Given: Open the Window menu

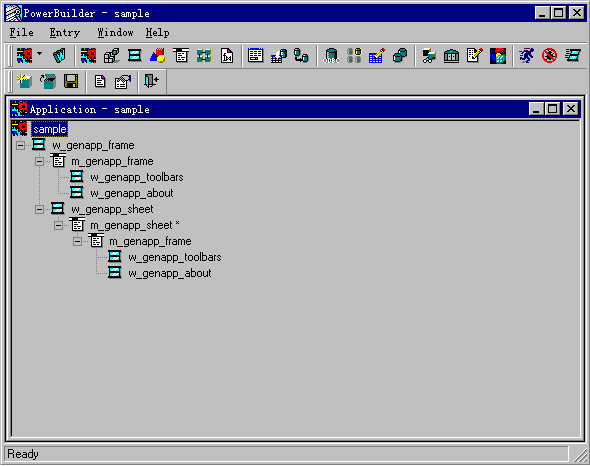Looking at the screenshot, I should 115,33.
